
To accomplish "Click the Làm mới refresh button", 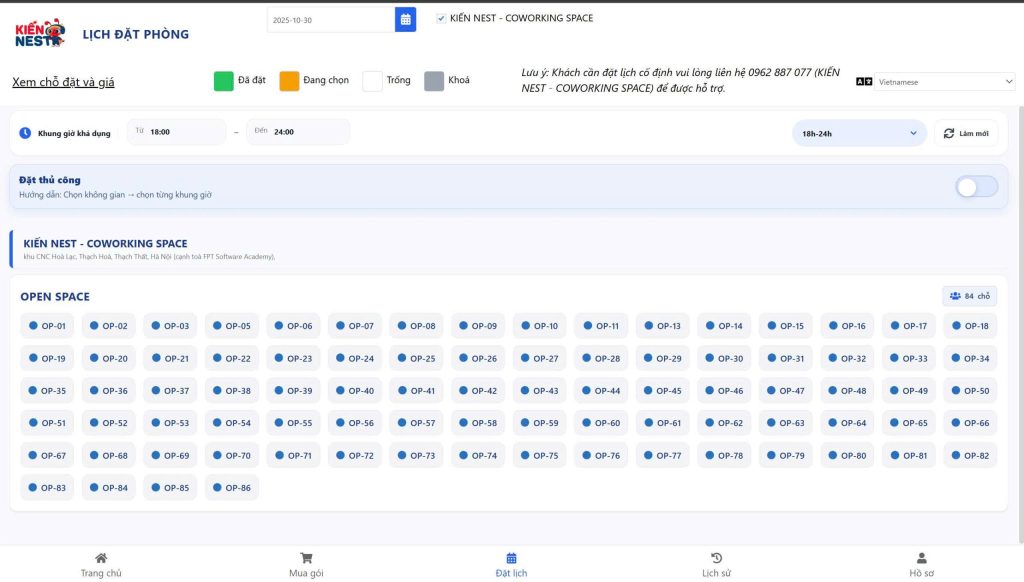I will [966, 133].
